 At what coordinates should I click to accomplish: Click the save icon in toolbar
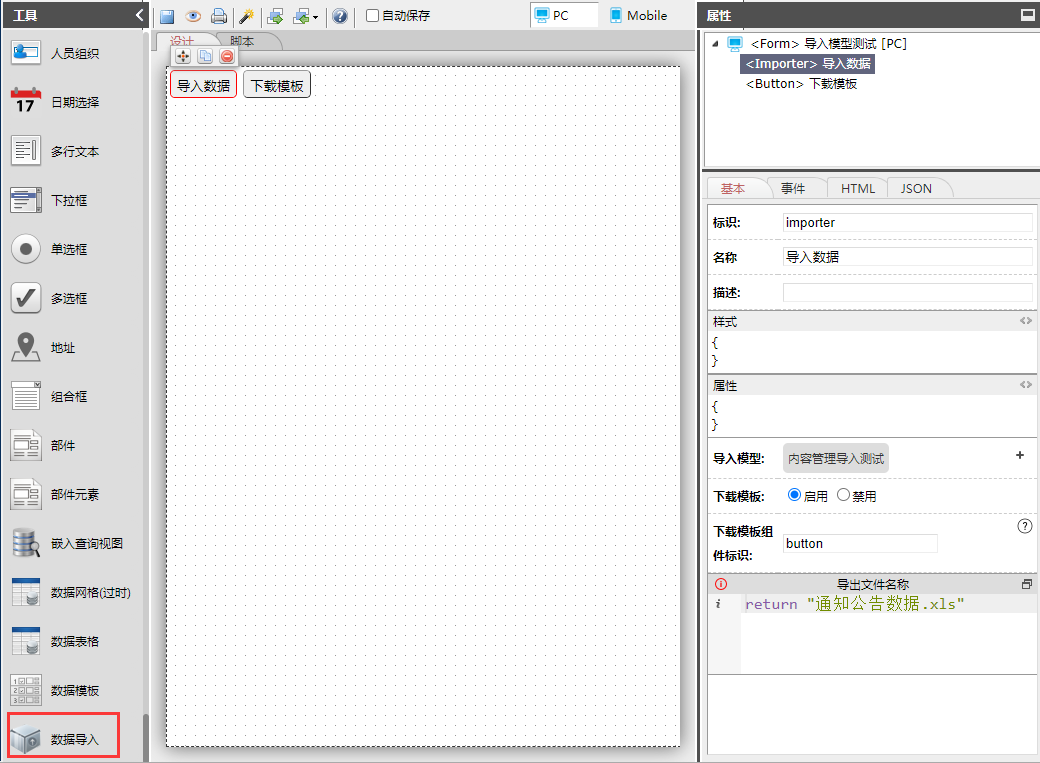click(x=168, y=16)
